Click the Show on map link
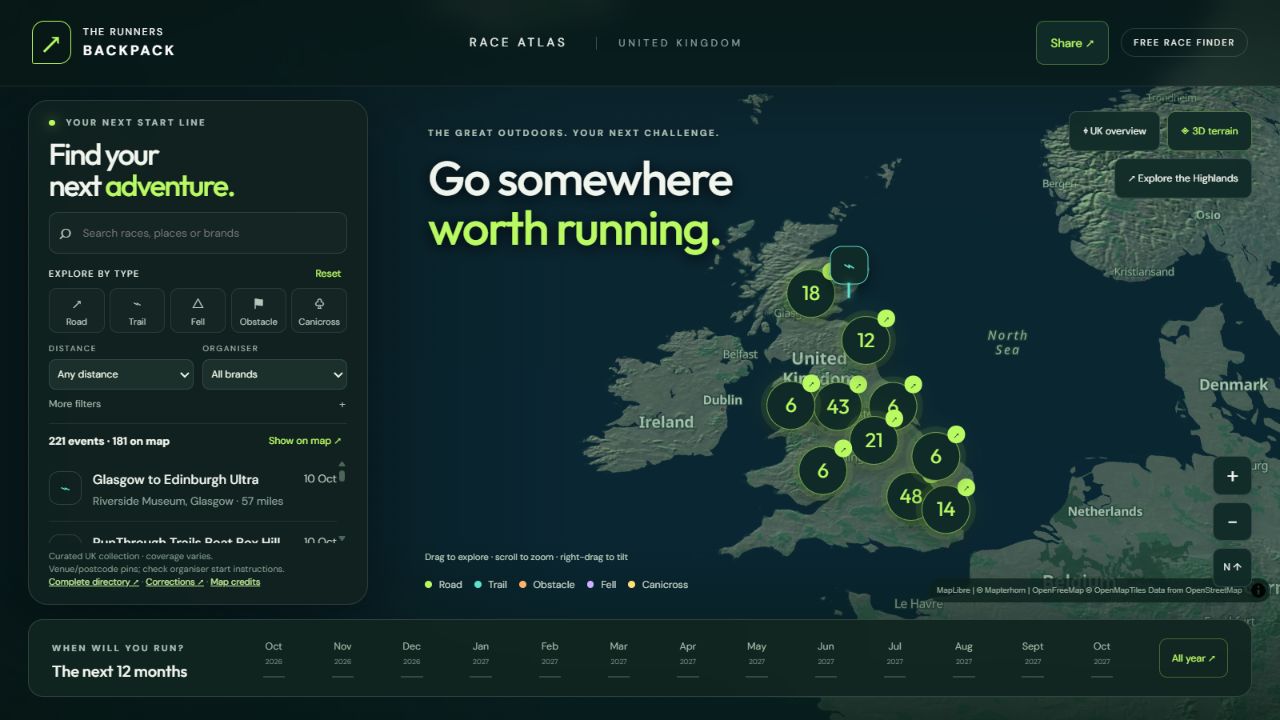 305,441
